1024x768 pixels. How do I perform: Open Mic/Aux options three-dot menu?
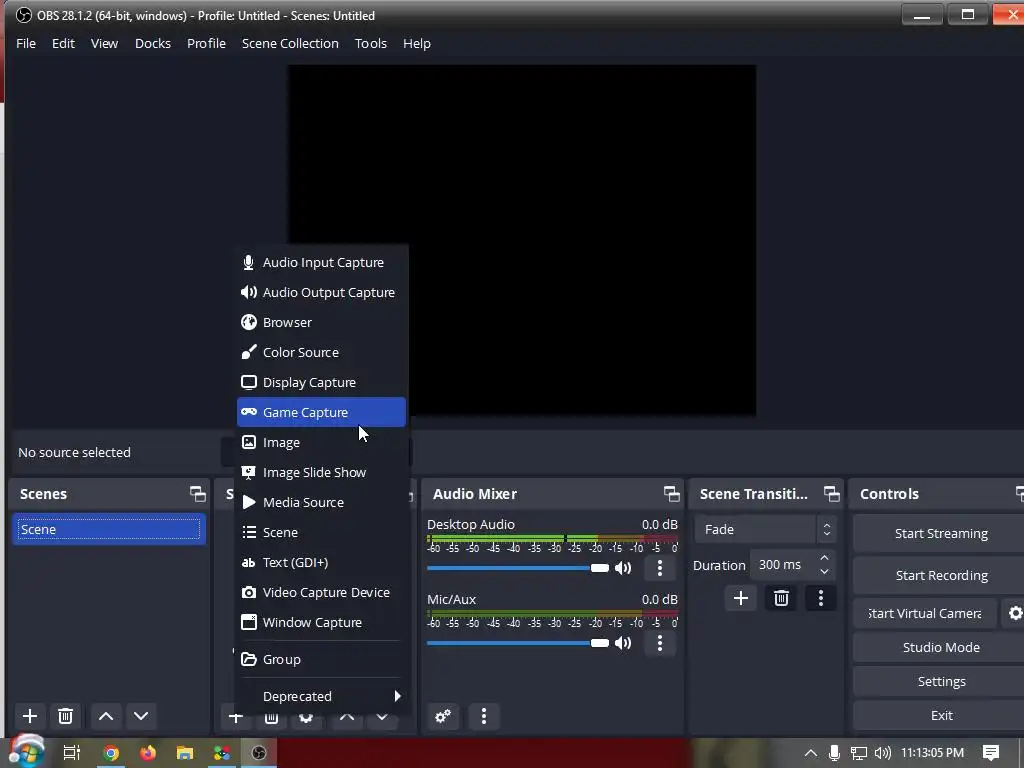point(660,643)
